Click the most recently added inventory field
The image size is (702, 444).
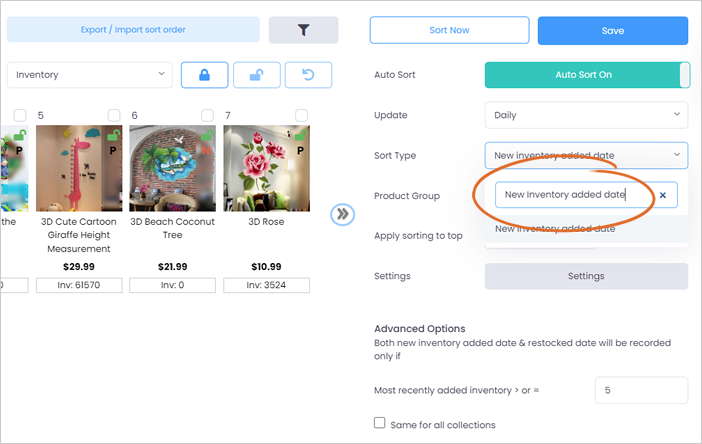pyautogui.click(x=641, y=390)
